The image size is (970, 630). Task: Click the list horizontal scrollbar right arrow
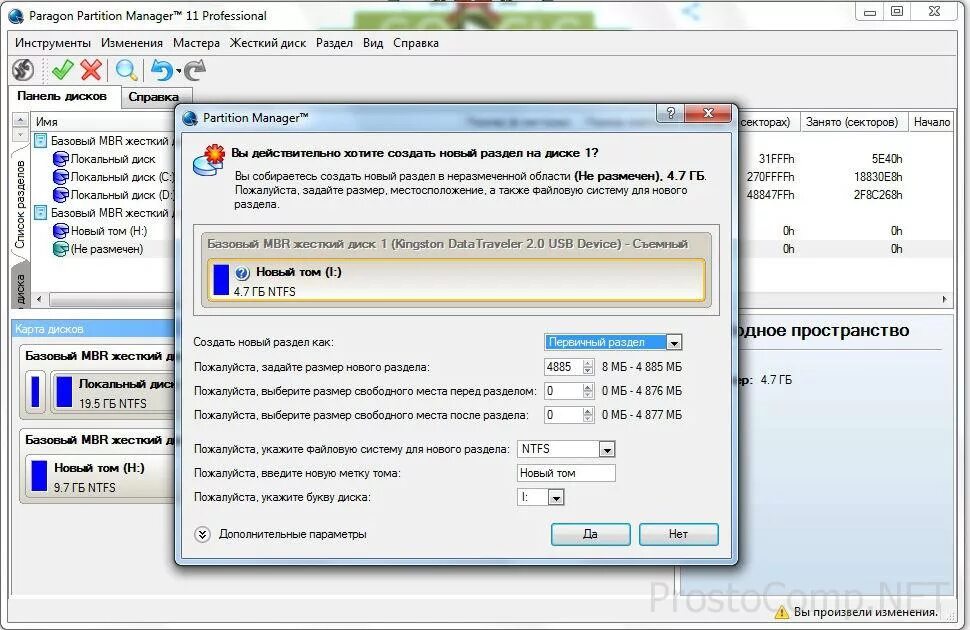945,300
